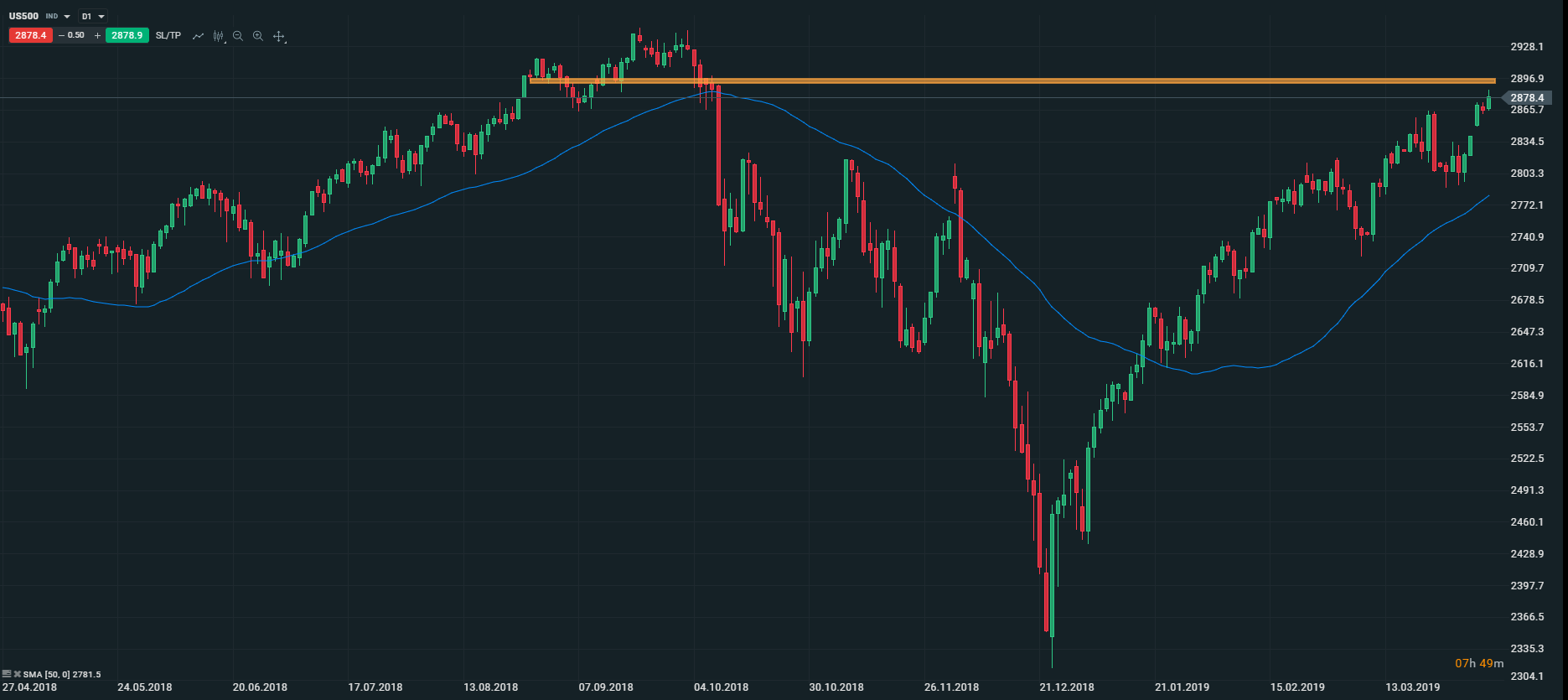Image resolution: width=1568 pixels, height=700 pixels.
Task: Zoom out of the chart
Action: coord(238,36)
